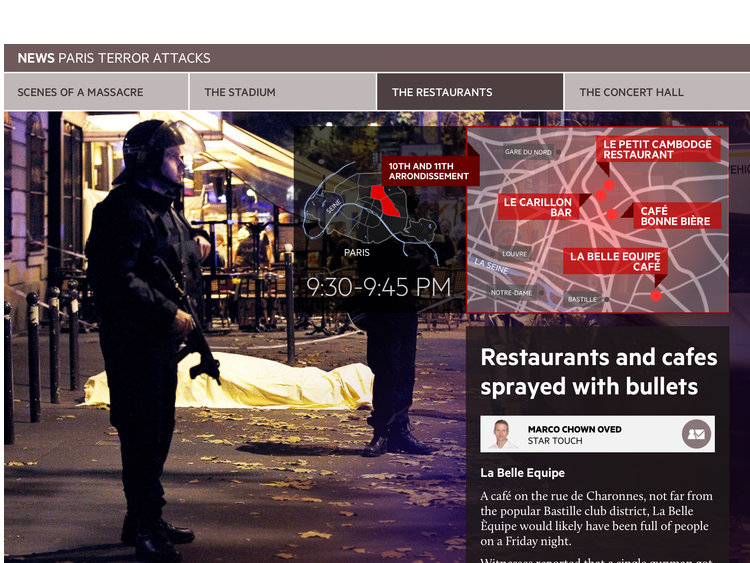Click the Marco Chown Oved byline name
Viewport: 750px width, 563px height.
coord(574,429)
